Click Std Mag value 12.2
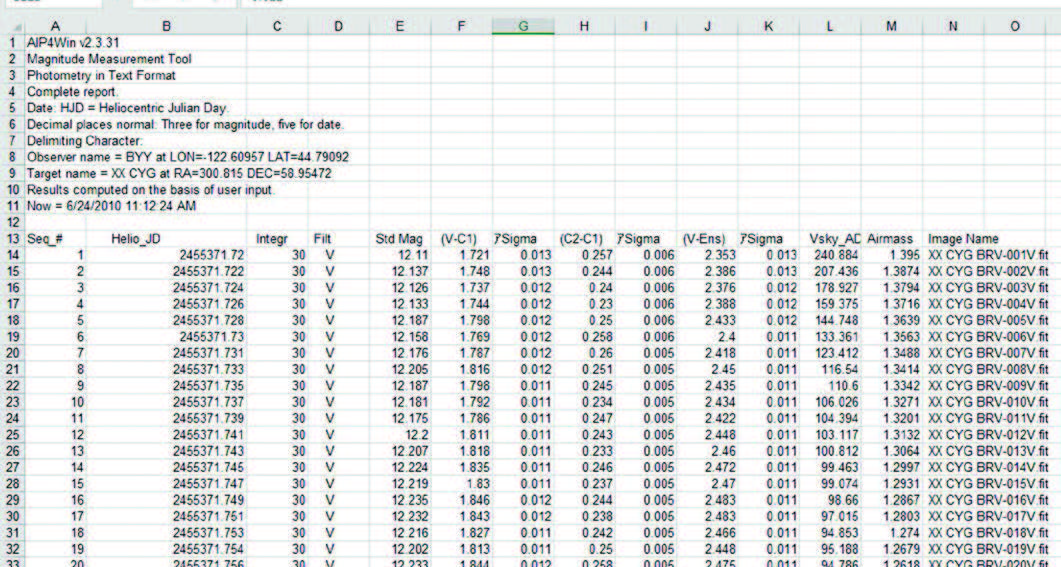 click(400, 434)
